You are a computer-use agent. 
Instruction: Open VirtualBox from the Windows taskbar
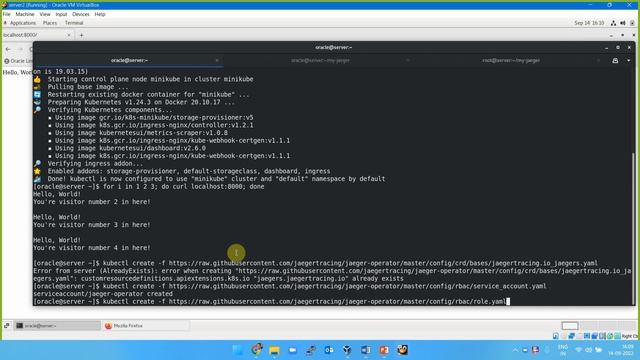[347, 350]
